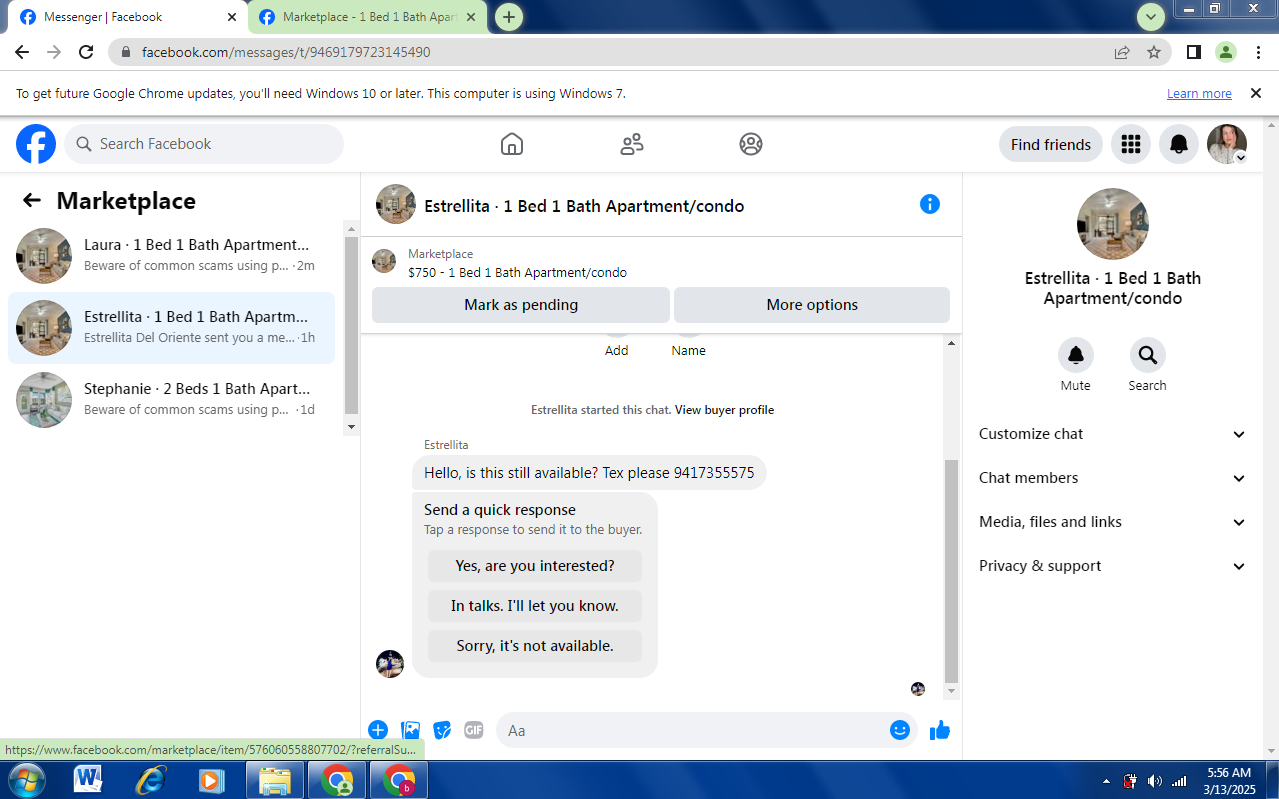Open the View buyer profile link

click(x=724, y=410)
